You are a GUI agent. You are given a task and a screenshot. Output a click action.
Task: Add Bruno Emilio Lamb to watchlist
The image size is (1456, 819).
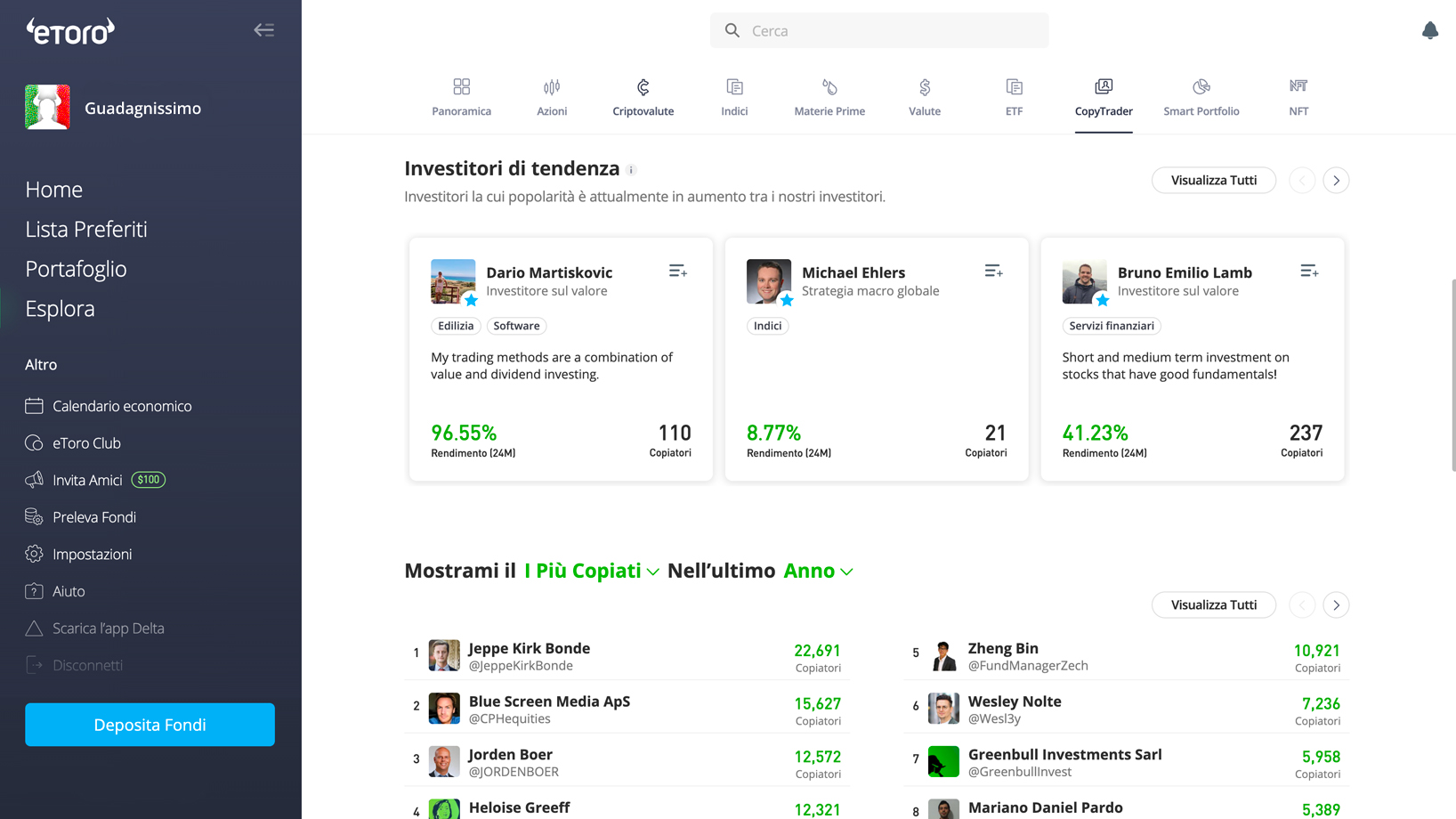pyautogui.click(x=1308, y=272)
